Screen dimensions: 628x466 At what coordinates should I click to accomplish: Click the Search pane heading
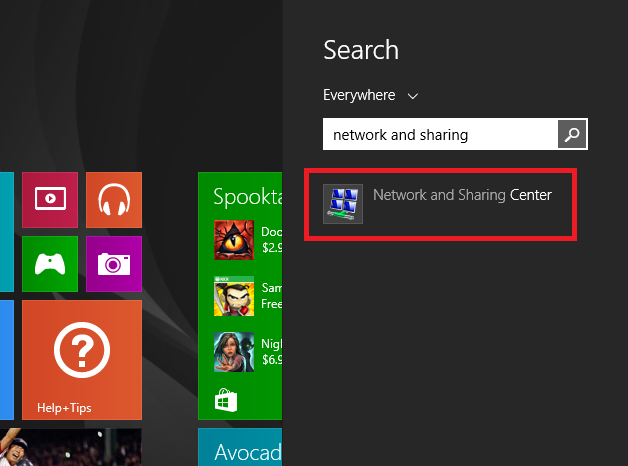pyautogui.click(x=361, y=50)
